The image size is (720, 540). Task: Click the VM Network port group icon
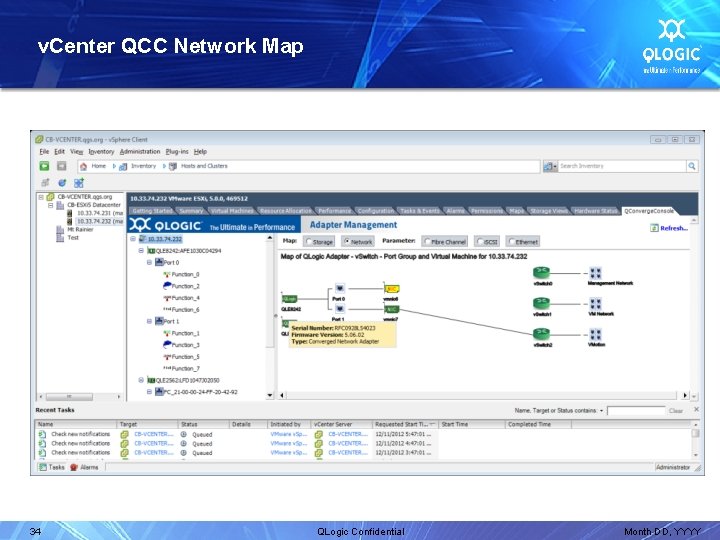(x=596, y=304)
